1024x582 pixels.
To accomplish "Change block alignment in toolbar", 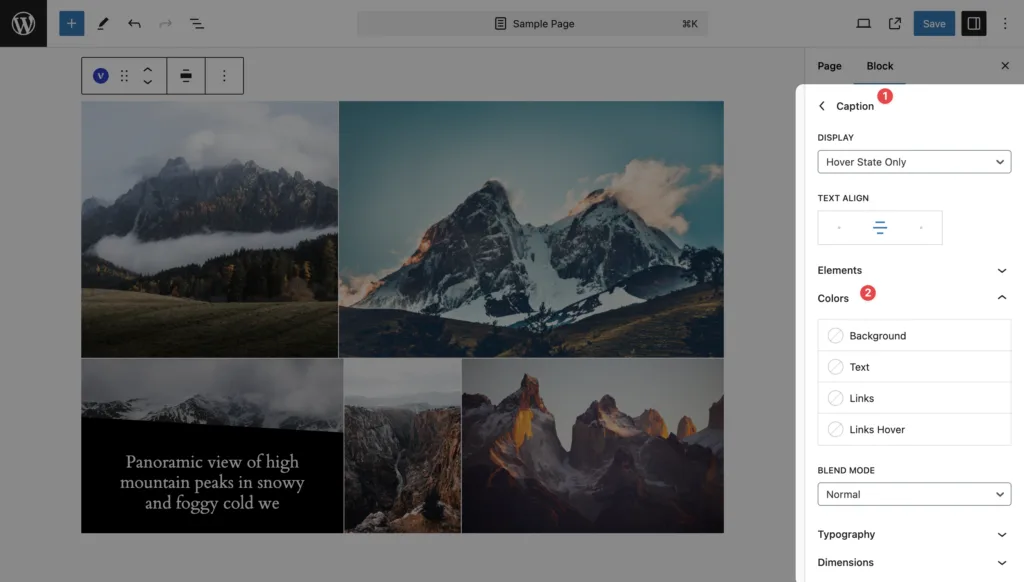I will coord(186,76).
